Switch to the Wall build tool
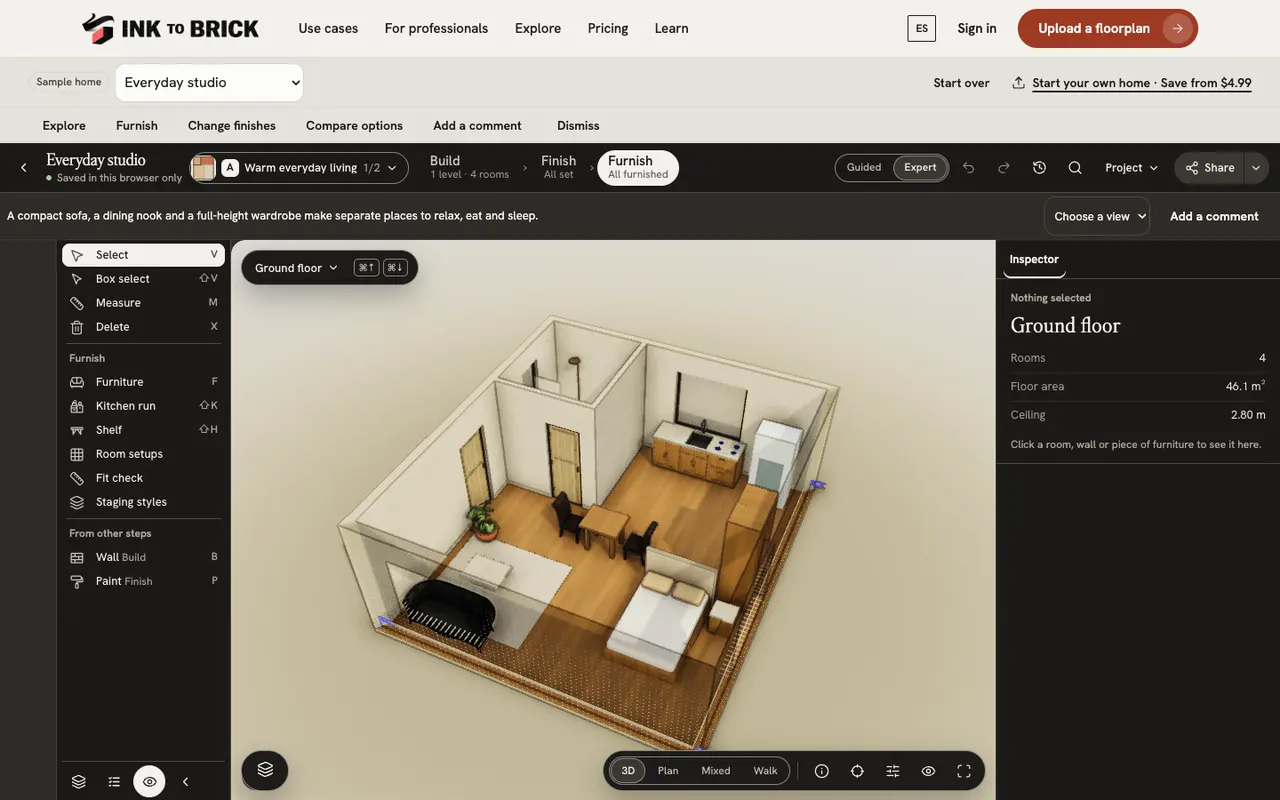1280x800 pixels. click(143, 557)
